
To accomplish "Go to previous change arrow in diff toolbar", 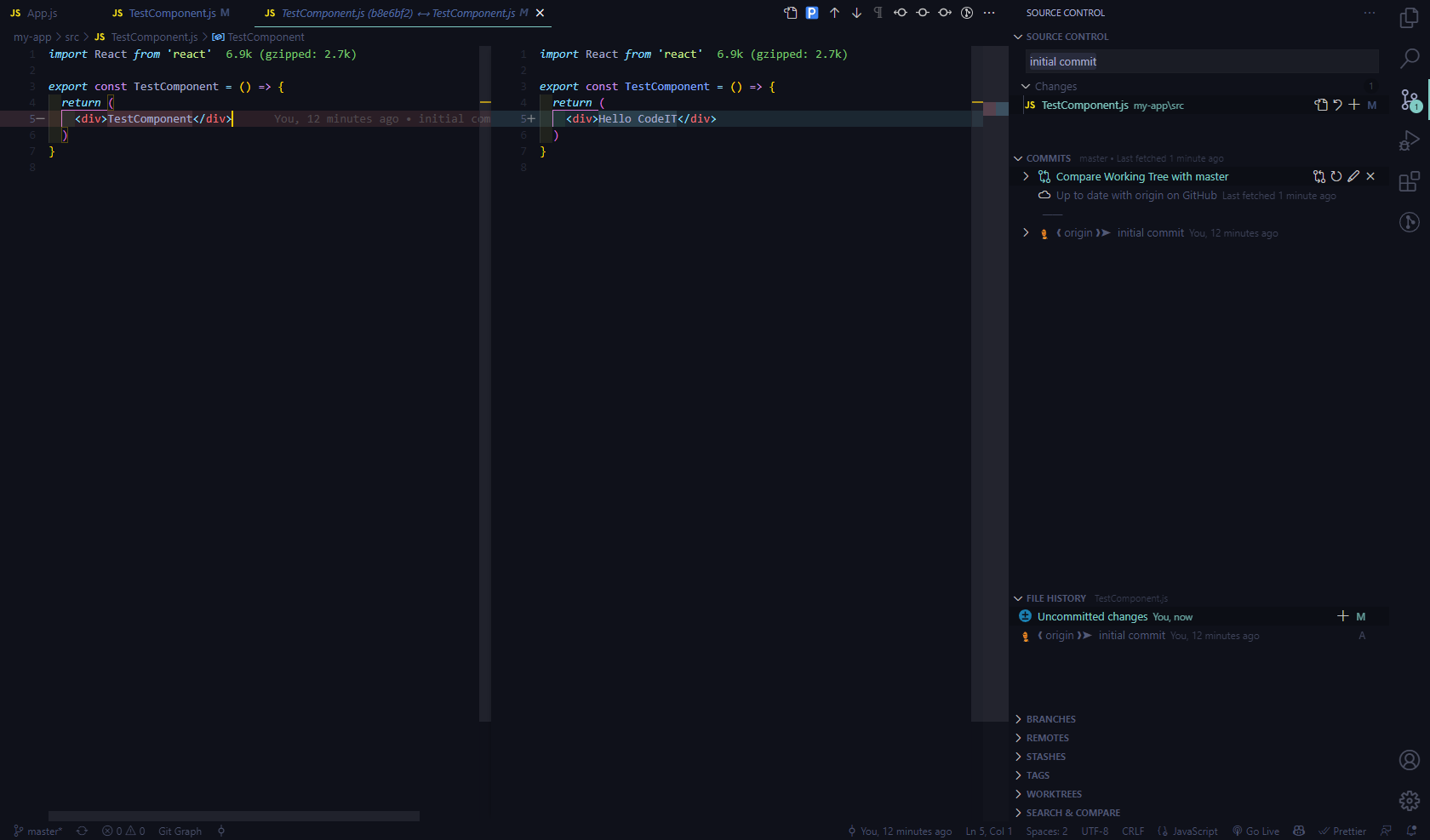I will pyautogui.click(x=834, y=13).
